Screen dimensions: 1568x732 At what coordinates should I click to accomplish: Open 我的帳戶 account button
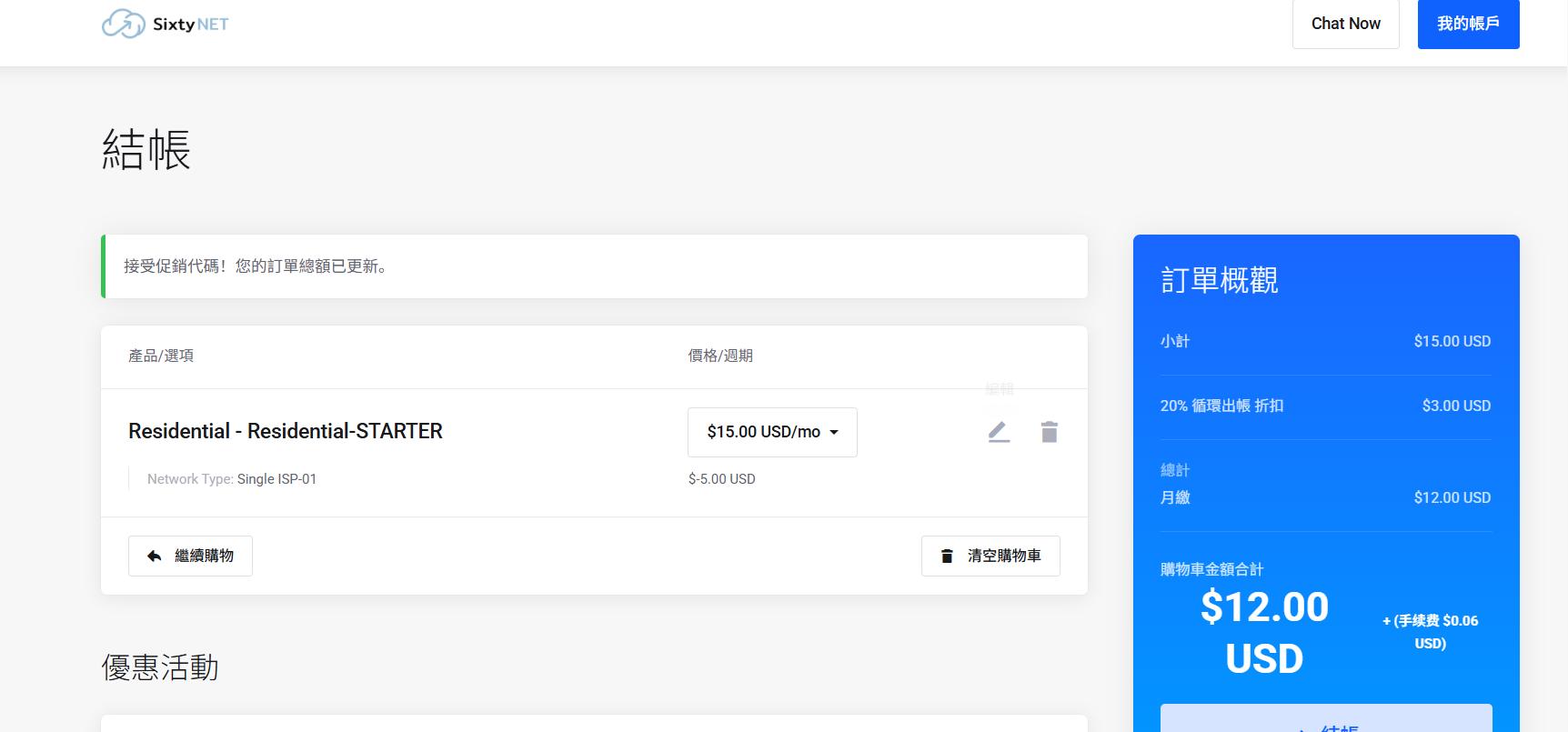(x=1468, y=24)
